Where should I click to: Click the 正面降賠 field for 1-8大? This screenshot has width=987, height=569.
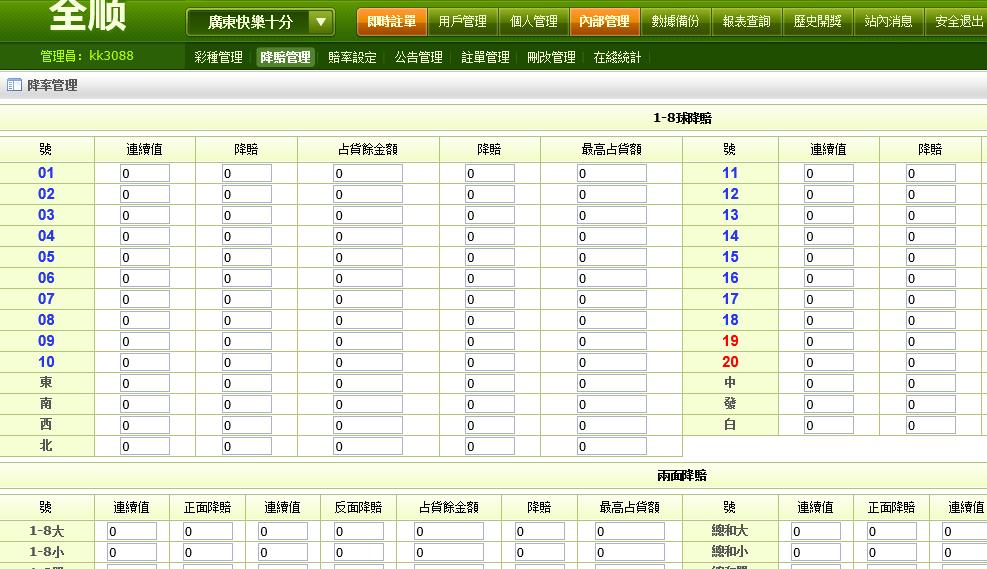pyautogui.click(x=208, y=532)
